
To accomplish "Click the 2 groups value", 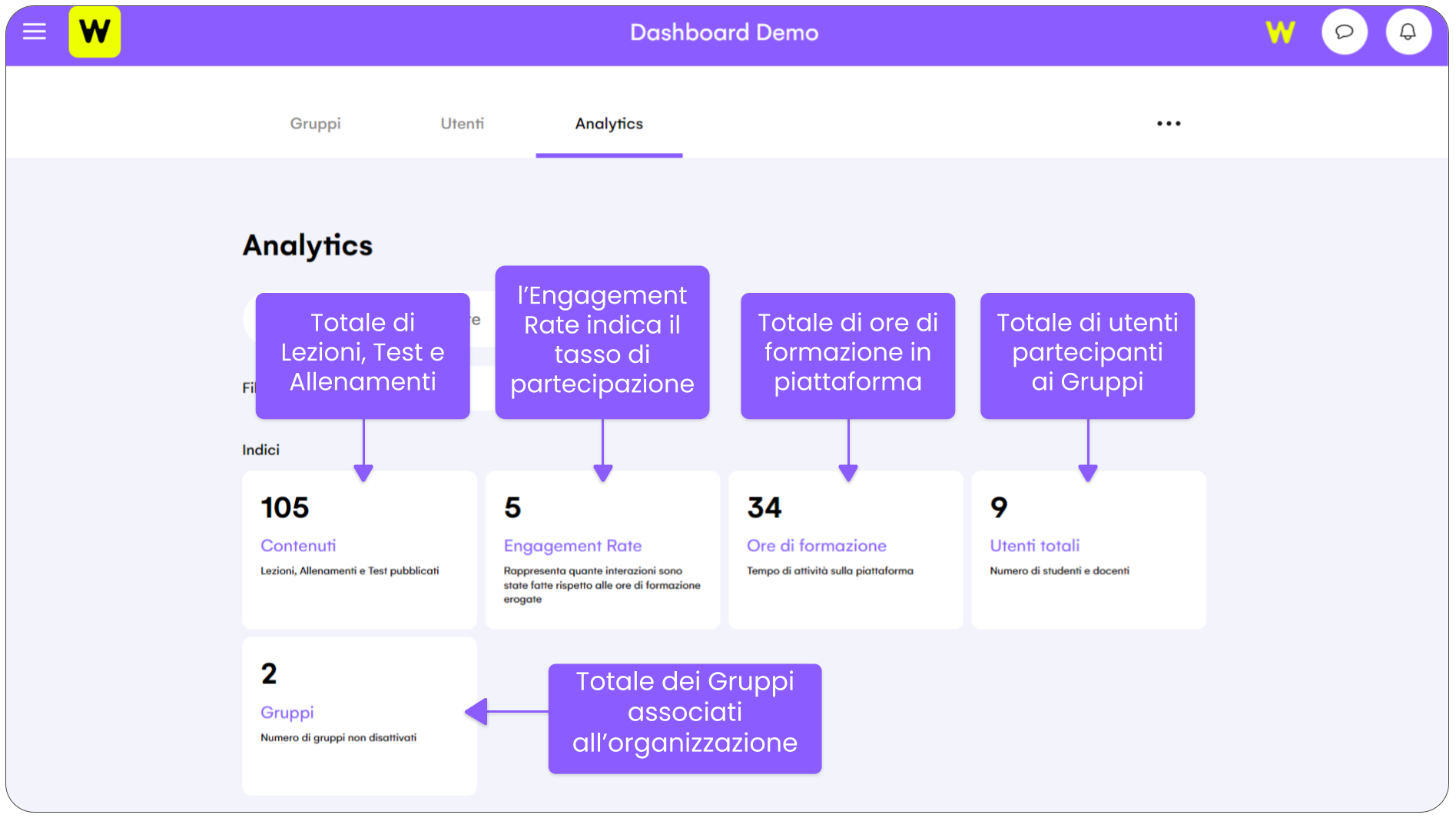I will coord(269,674).
